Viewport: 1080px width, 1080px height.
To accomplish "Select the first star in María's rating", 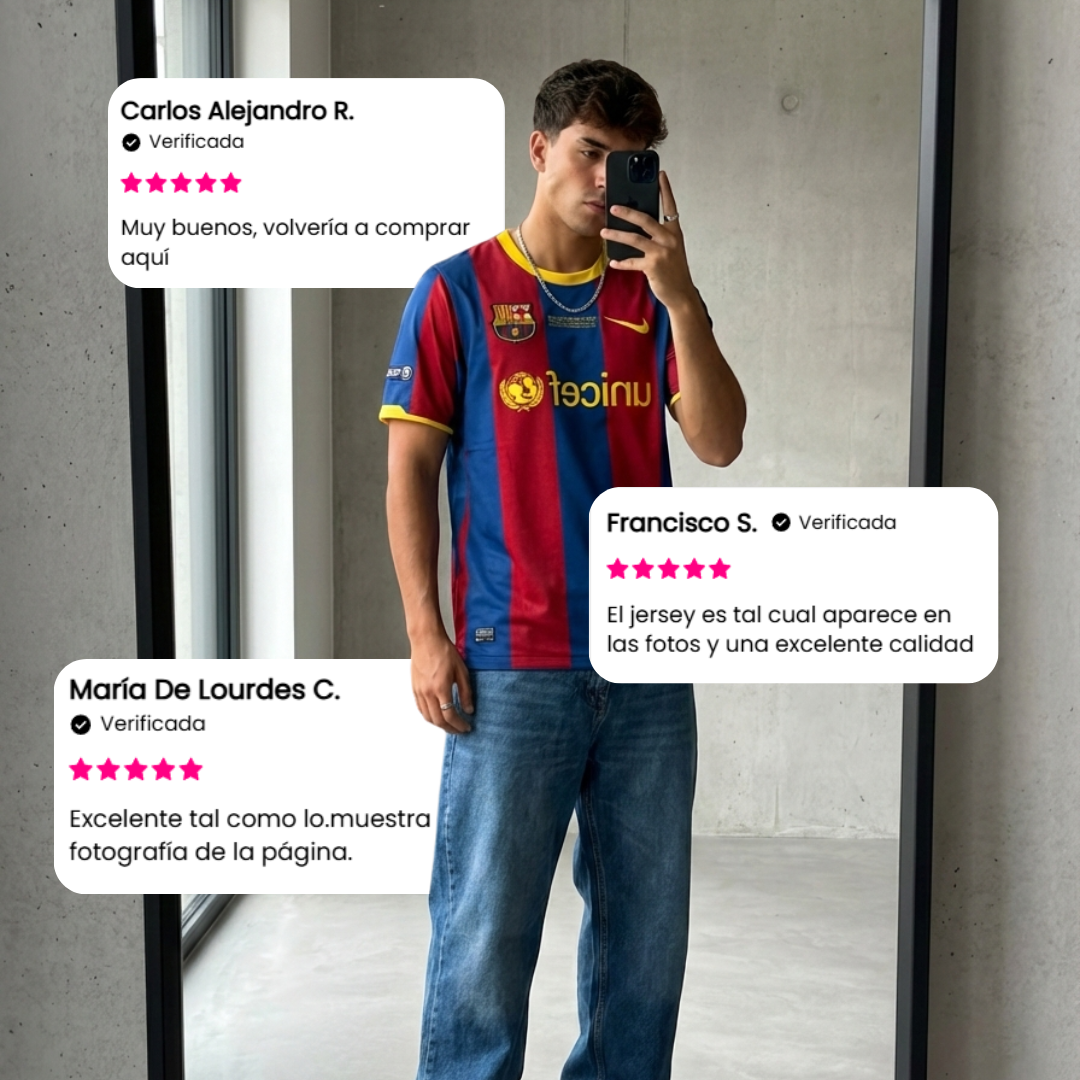I will (x=81, y=769).
